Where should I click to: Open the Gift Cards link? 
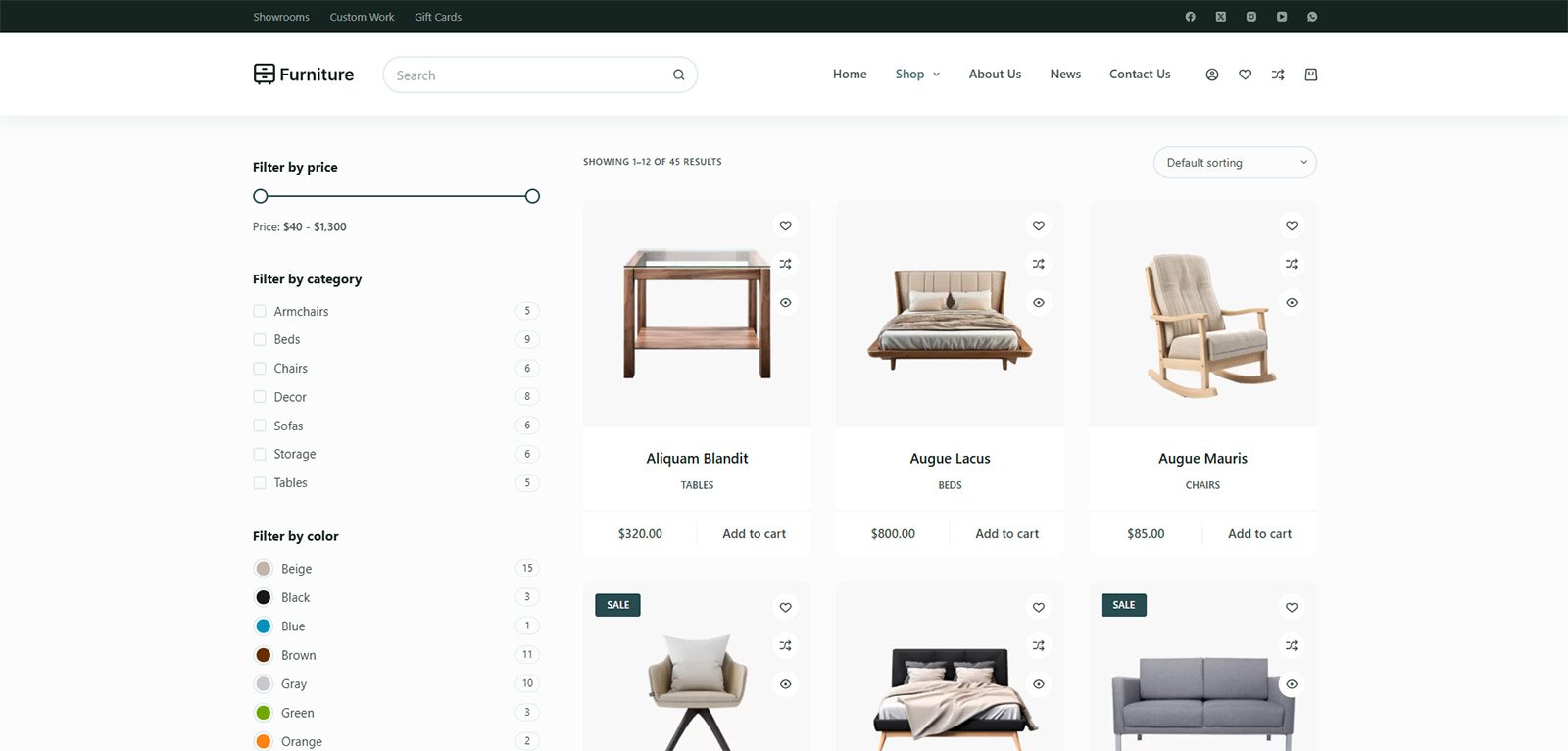pos(437,17)
